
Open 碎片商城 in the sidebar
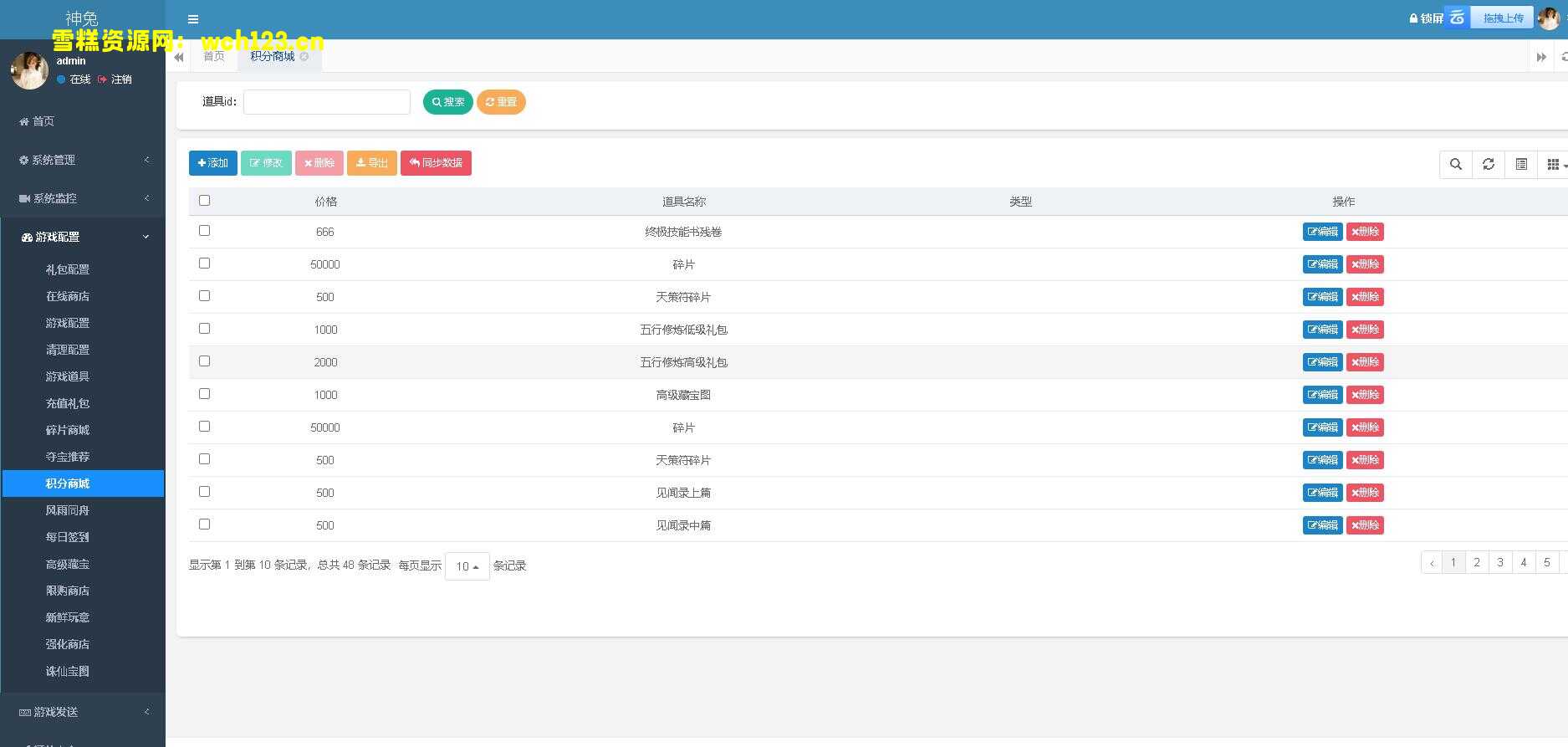(68, 430)
